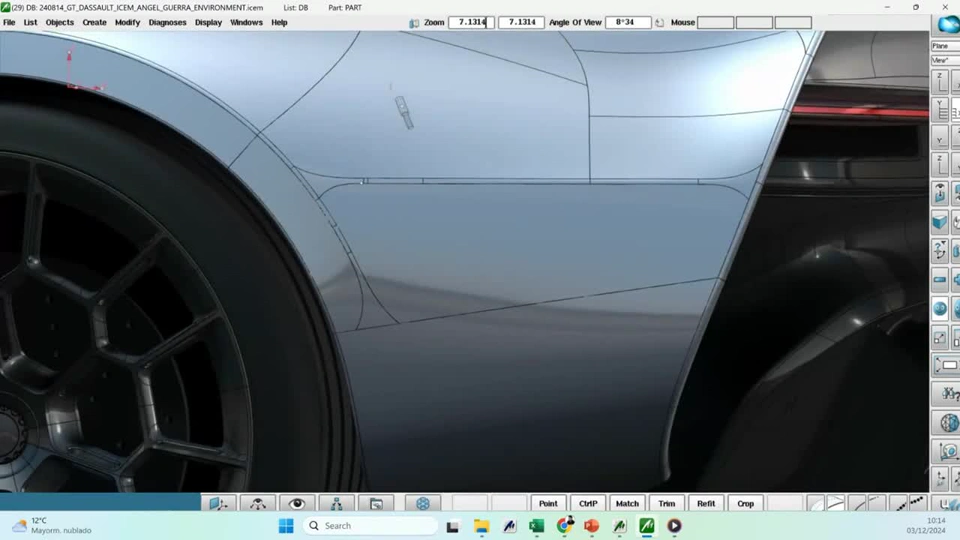Click the Y axis with lines icon
Image resolution: width=960 pixels, height=540 pixels.
[x=940, y=109]
